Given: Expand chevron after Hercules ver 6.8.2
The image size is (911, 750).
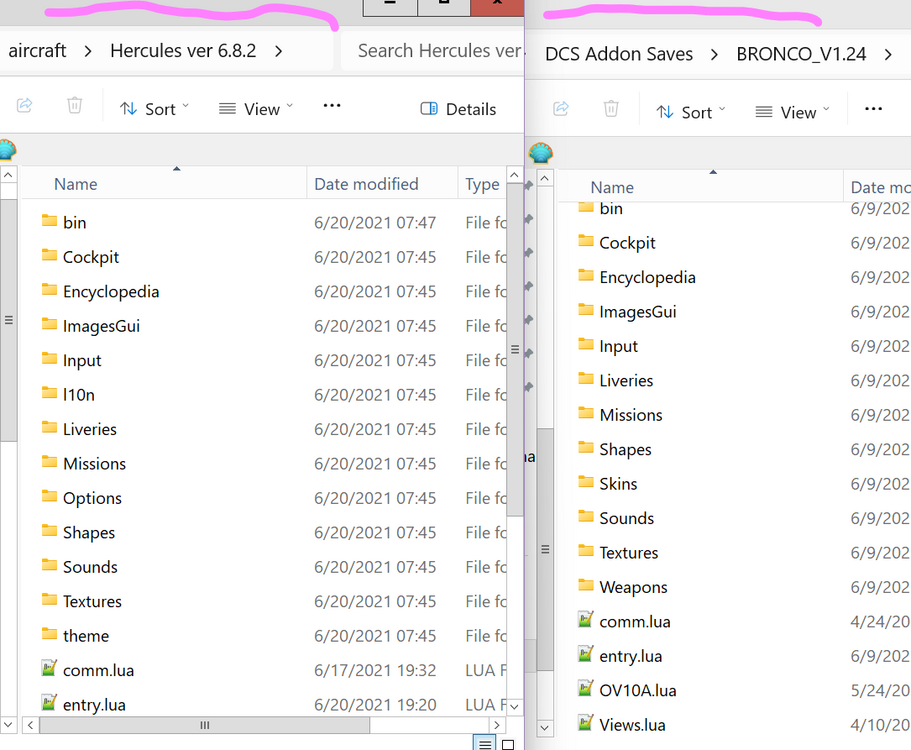Looking at the screenshot, I should coord(278,52).
